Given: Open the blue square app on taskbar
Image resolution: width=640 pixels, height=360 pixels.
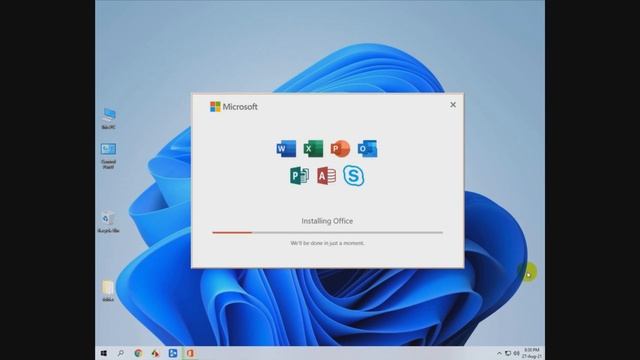Looking at the screenshot, I should click(173, 353).
